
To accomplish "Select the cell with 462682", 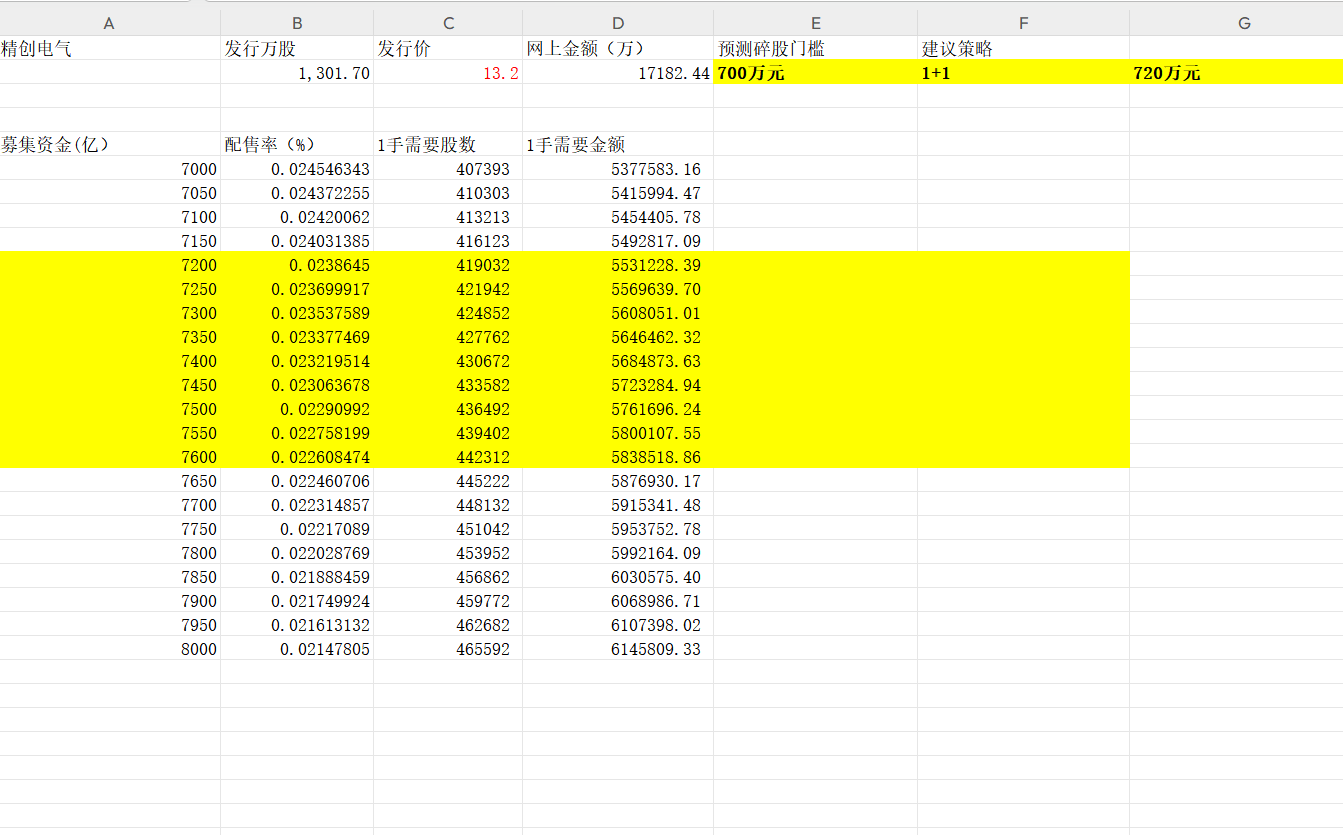I will click(448, 624).
